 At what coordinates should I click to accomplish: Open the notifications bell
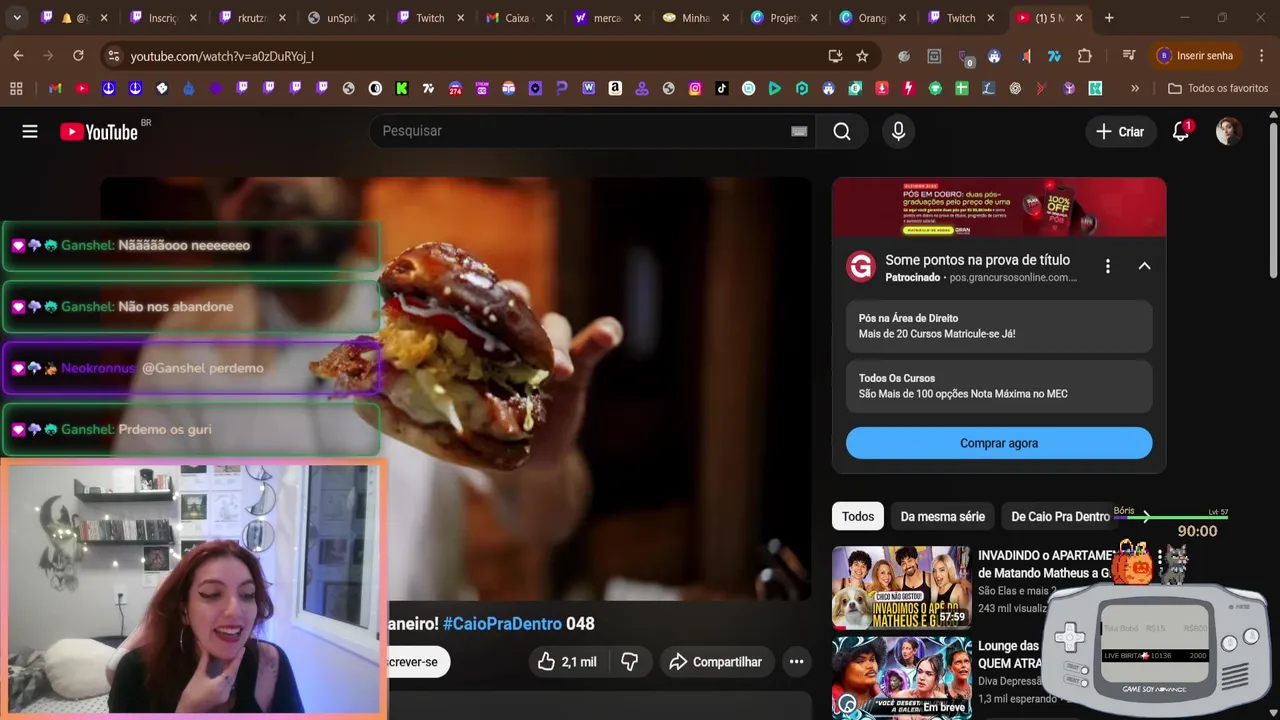(1181, 131)
